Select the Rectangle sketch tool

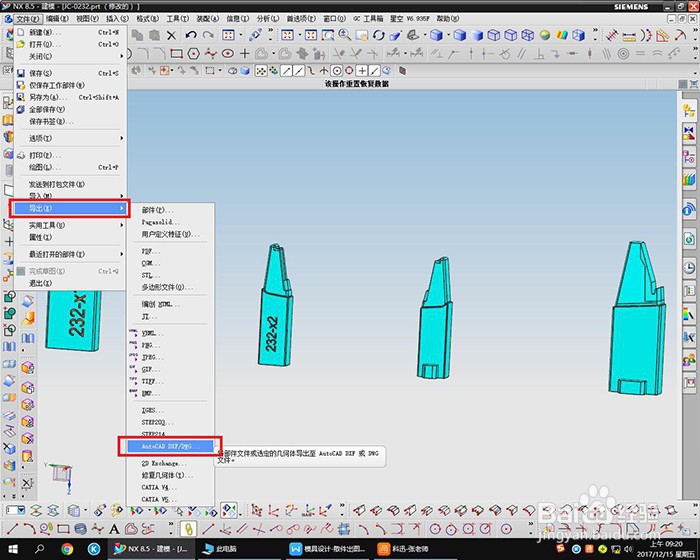176,54
